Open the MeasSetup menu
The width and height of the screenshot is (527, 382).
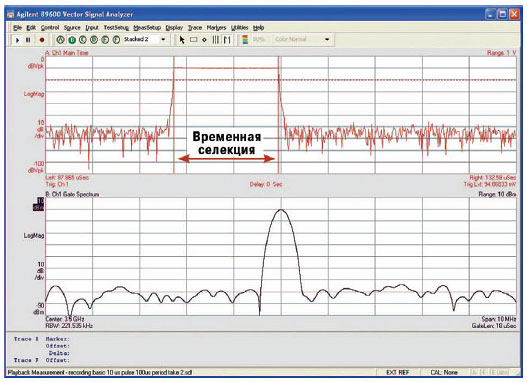pyautogui.click(x=147, y=28)
